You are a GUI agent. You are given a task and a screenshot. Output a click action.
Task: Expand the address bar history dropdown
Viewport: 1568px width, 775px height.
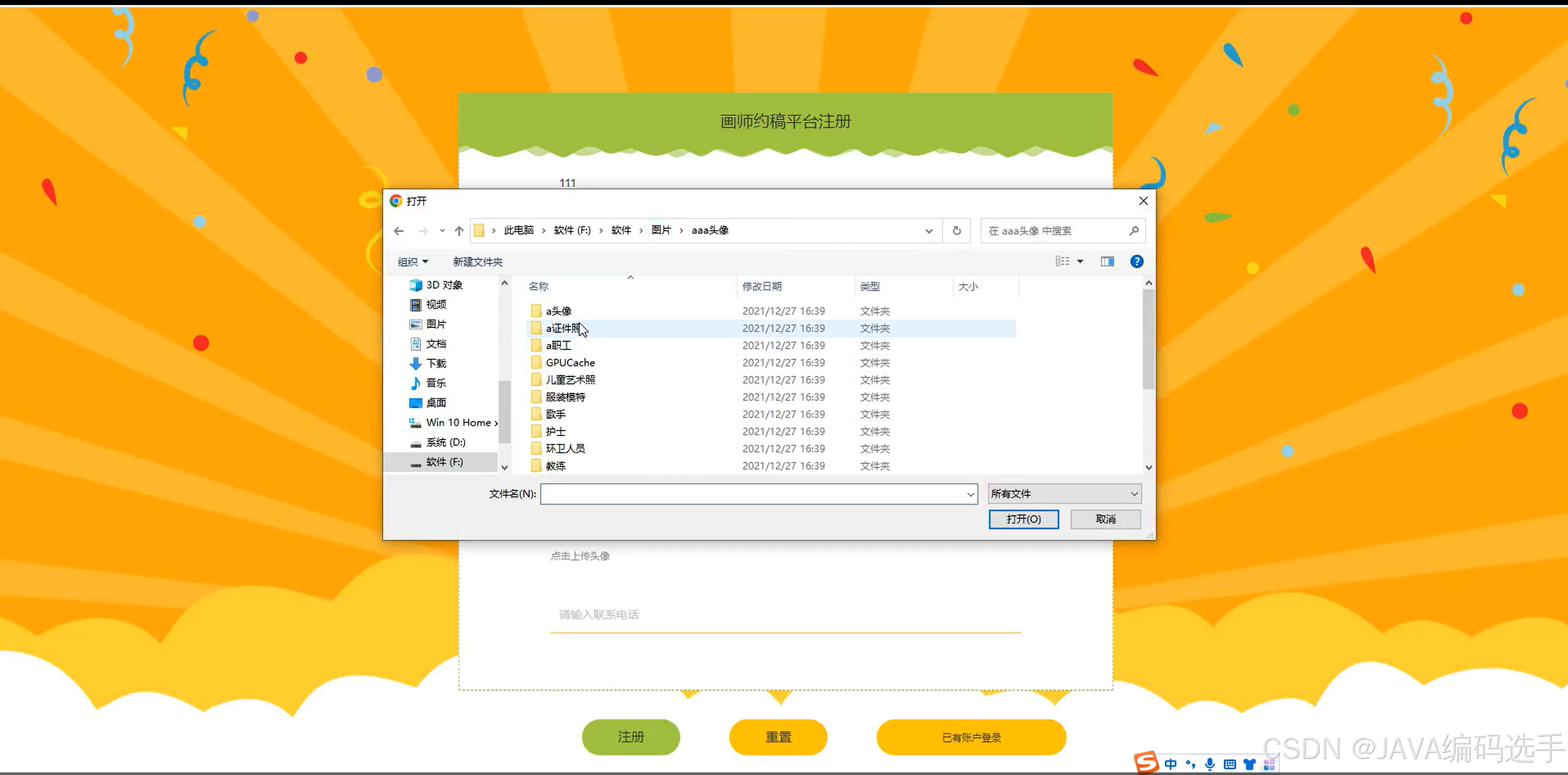point(928,231)
